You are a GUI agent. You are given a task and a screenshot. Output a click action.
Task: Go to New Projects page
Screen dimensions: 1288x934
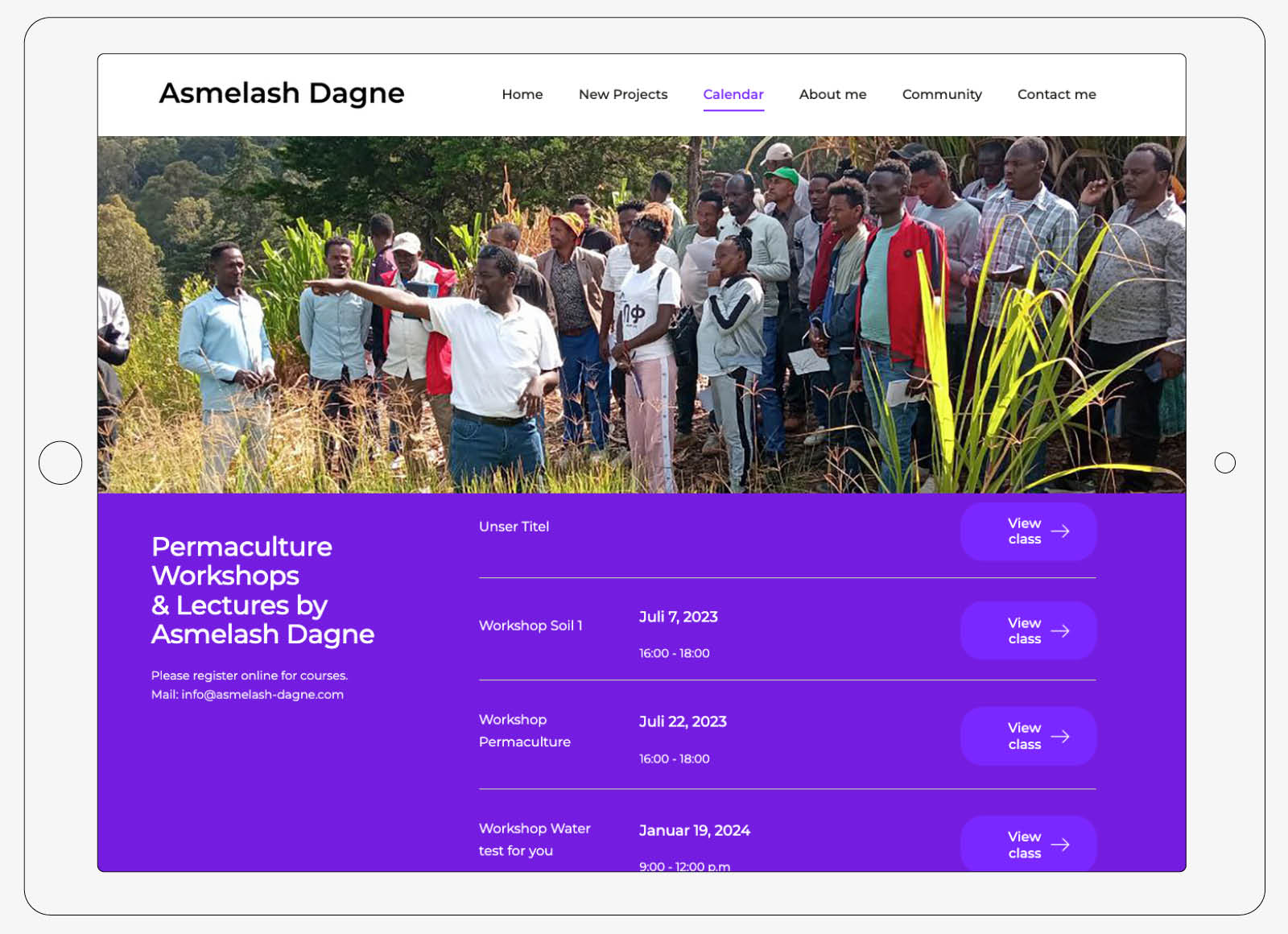click(x=623, y=94)
